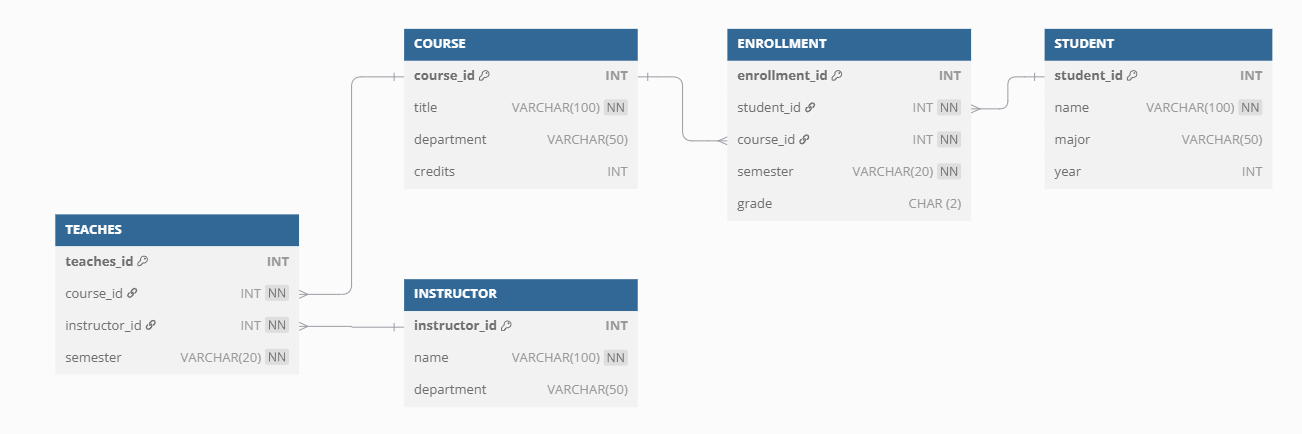The width and height of the screenshot is (1302, 434).
Task: Select the TEACHES table header
Action: click(x=176, y=230)
